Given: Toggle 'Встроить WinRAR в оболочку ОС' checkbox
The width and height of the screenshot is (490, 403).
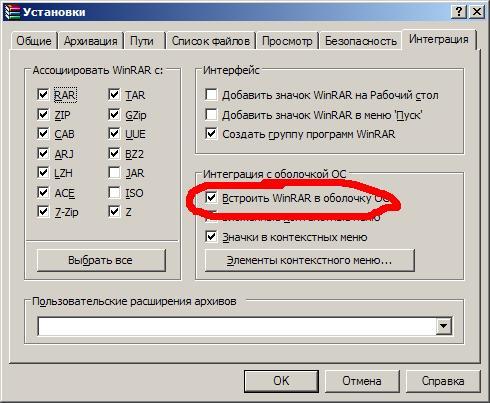Looking at the screenshot, I should point(211,198).
